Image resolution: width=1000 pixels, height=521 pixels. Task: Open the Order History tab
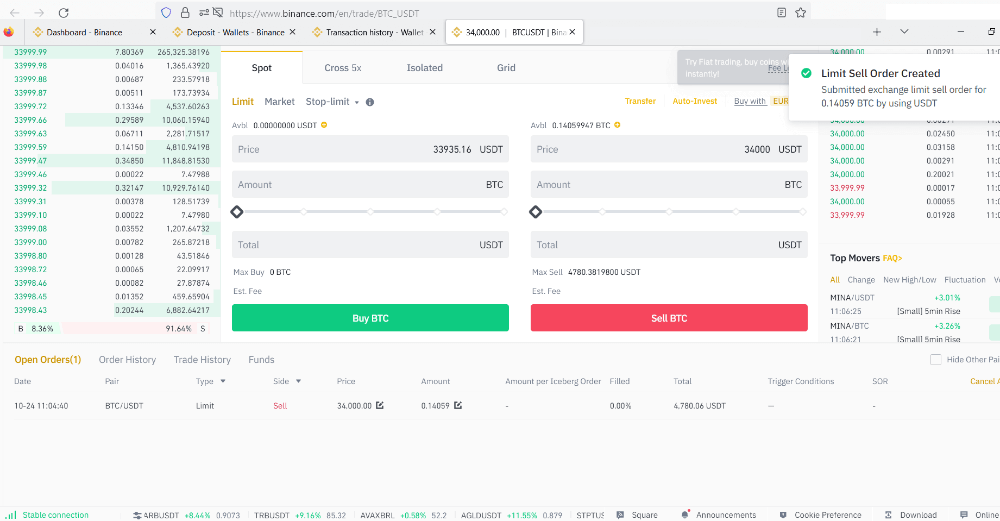pyautogui.click(x=128, y=360)
